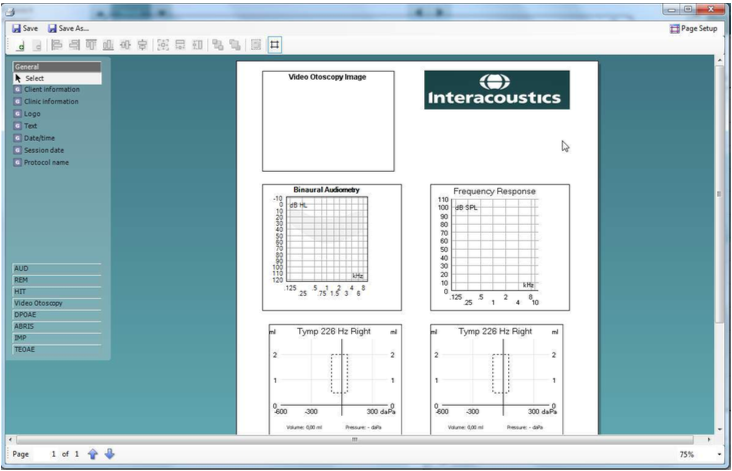Viewport: 732px width, 471px height.
Task: Pick the Clinic information element
Action: (x=51, y=101)
